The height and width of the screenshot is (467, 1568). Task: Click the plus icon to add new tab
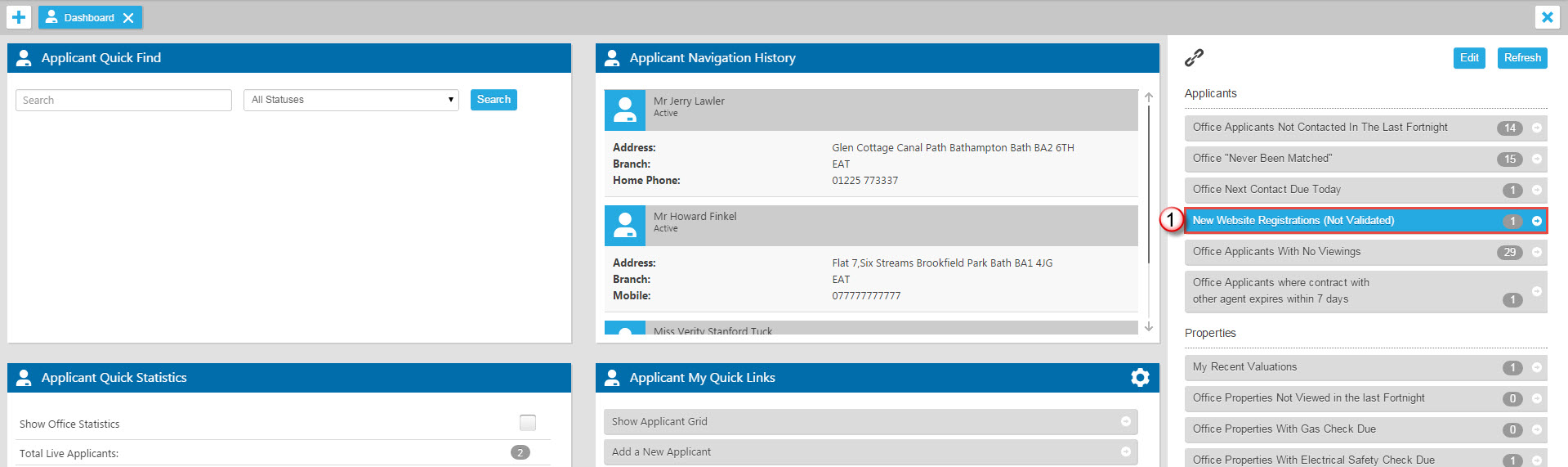point(19,17)
